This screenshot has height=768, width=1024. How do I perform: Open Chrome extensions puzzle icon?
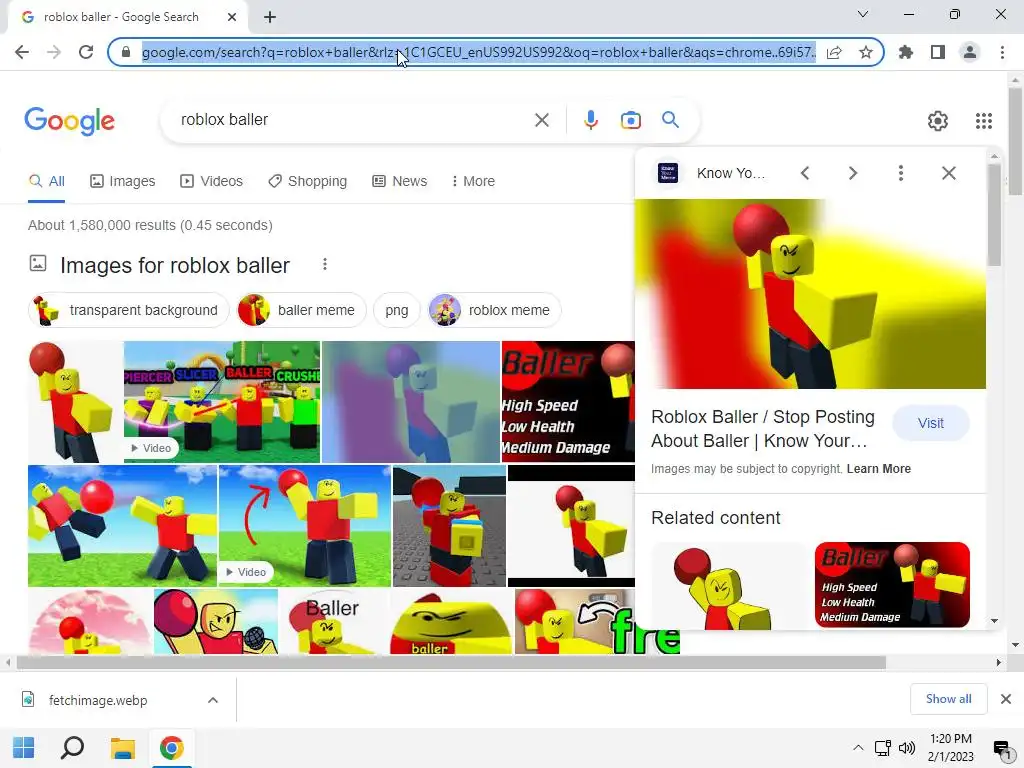pyautogui.click(x=906, y=52)
